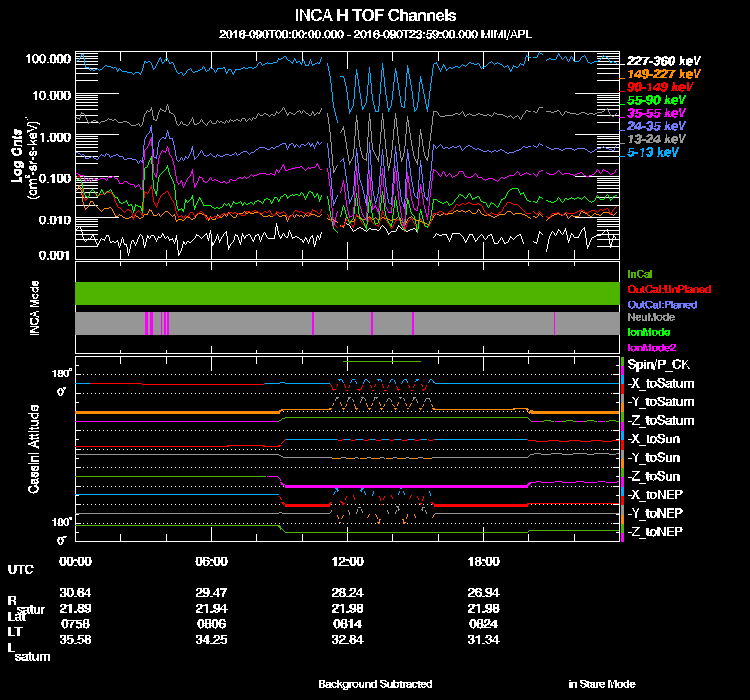This screenshot has height=700, width=750.
Task: Click the 'in Stare Mode' footer text
Action: (601, 684)
